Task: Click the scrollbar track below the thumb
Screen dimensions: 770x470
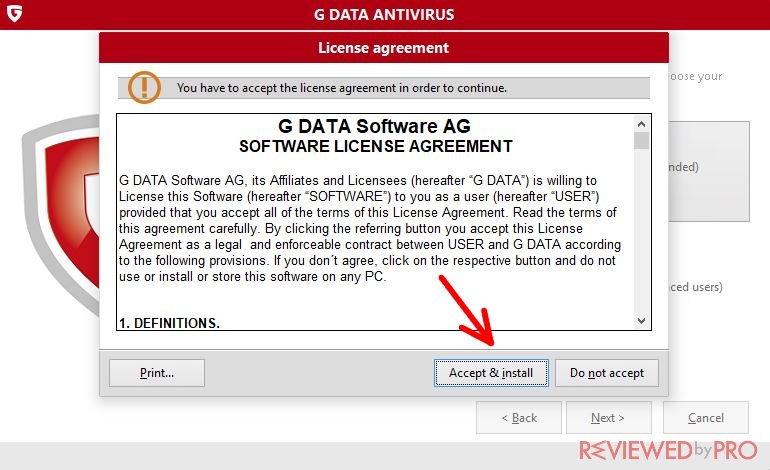Action: [x=641, y=231]
